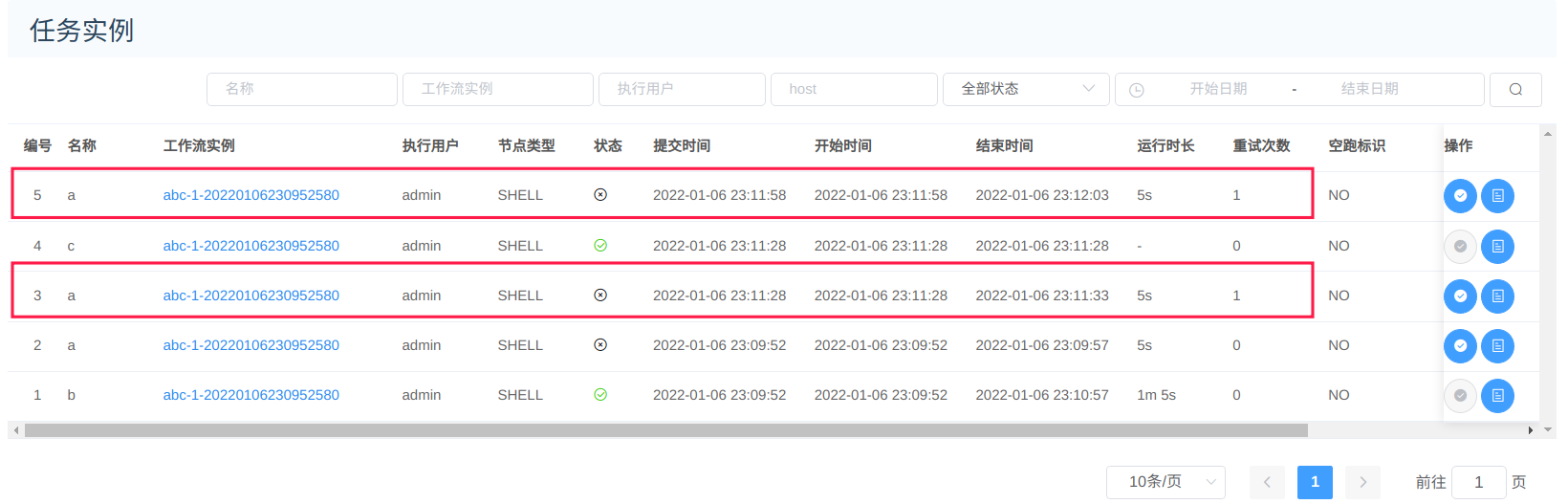Click failed status icon in row 5
Screen dimensions: 1568x504
(x=600, y=195)
